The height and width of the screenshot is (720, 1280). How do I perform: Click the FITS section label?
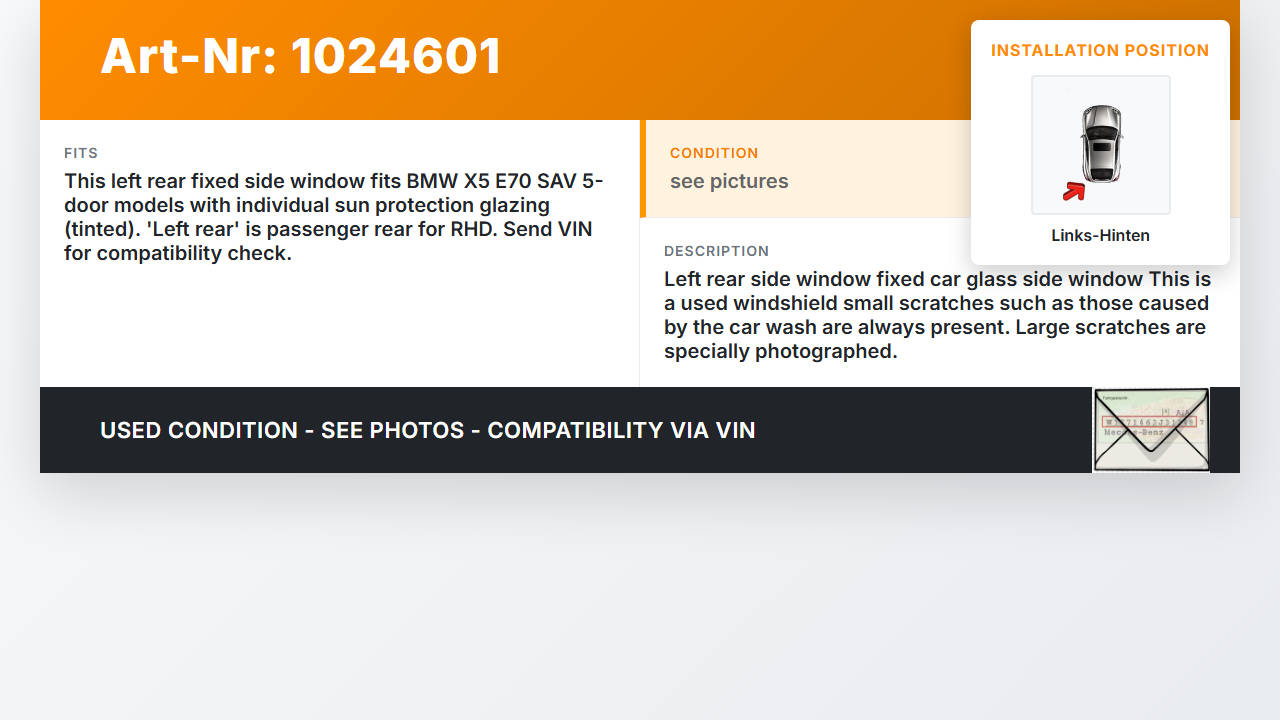click(81, 153)
